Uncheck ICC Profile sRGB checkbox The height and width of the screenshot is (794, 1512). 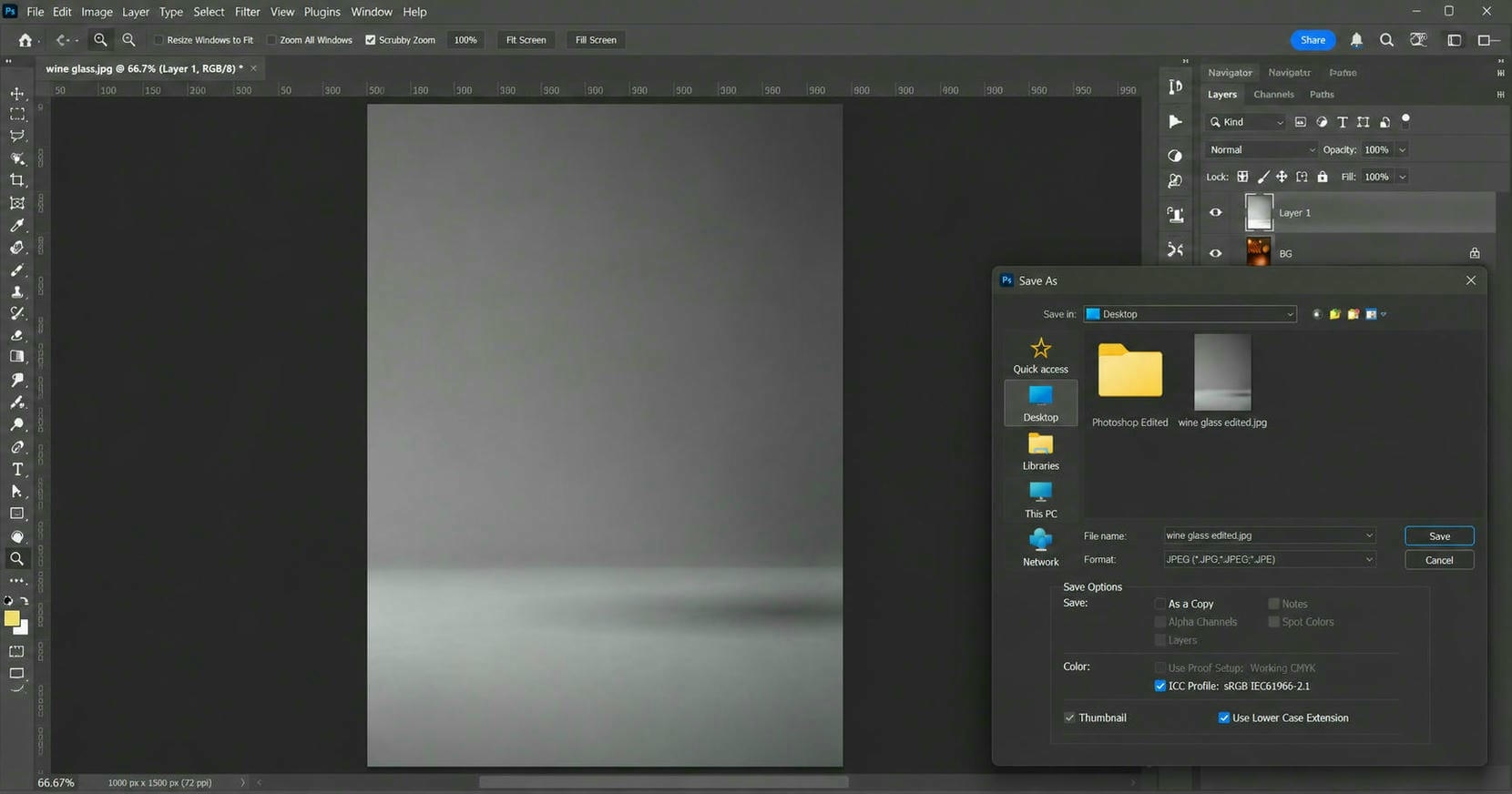point(1160,686)
